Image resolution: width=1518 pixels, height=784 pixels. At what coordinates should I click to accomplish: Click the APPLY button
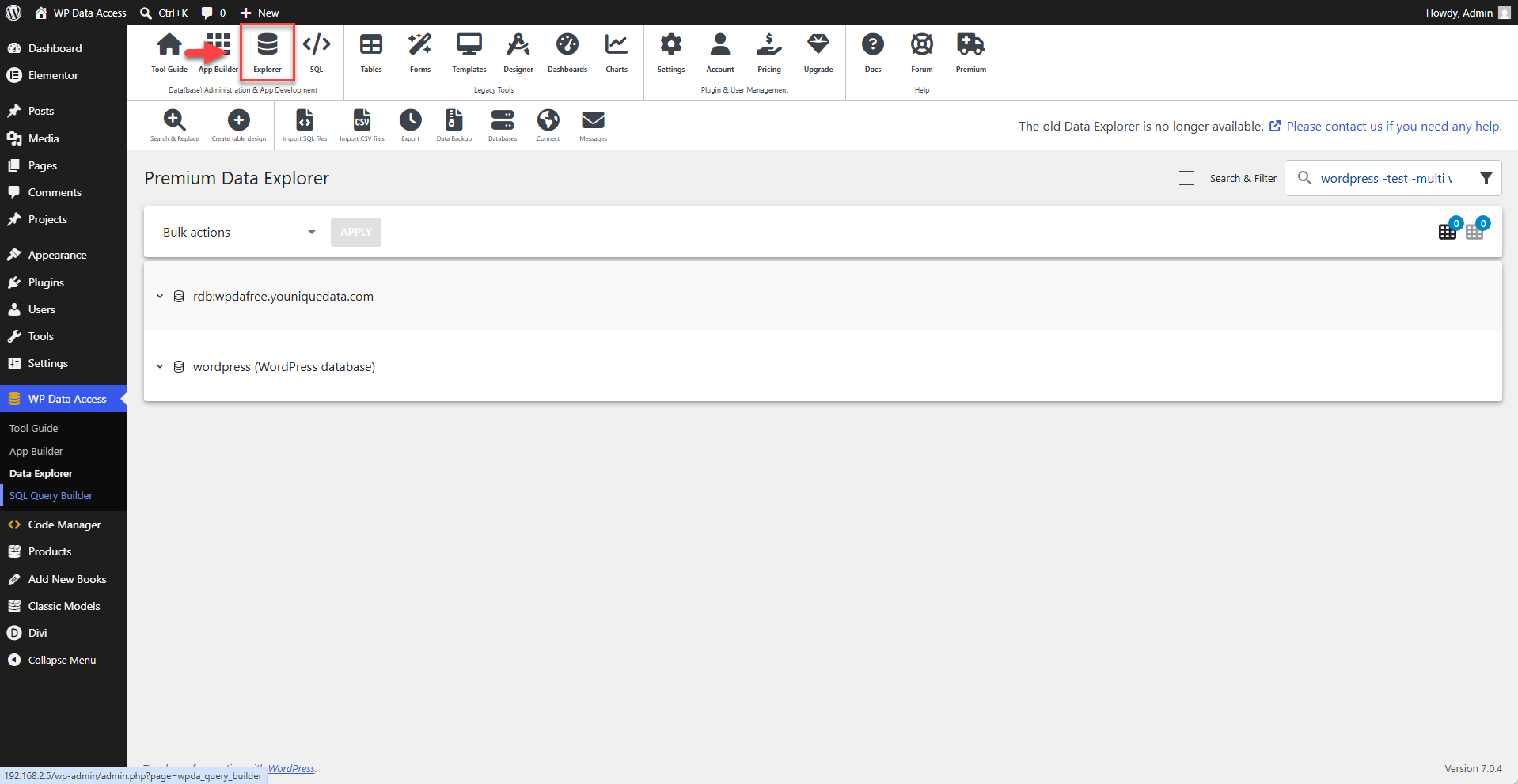[x=356, y=232]
